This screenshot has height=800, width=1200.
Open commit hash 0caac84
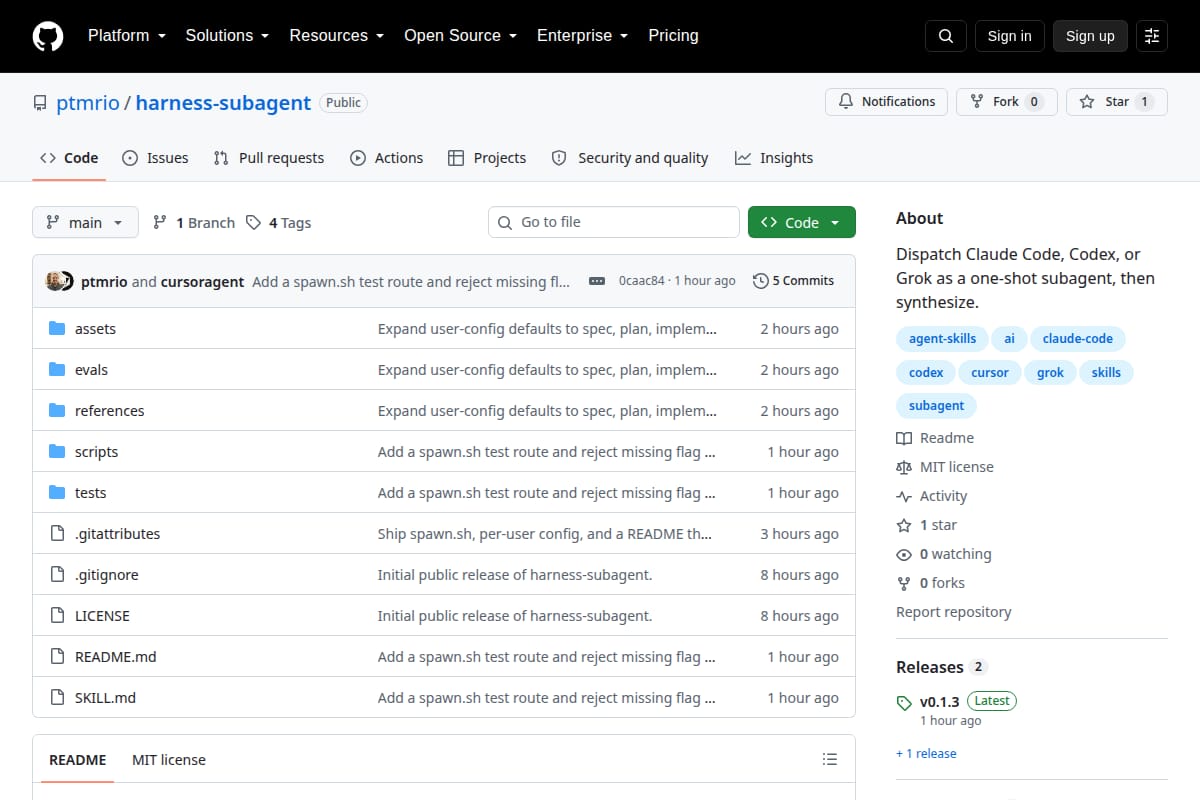(641, 281)
